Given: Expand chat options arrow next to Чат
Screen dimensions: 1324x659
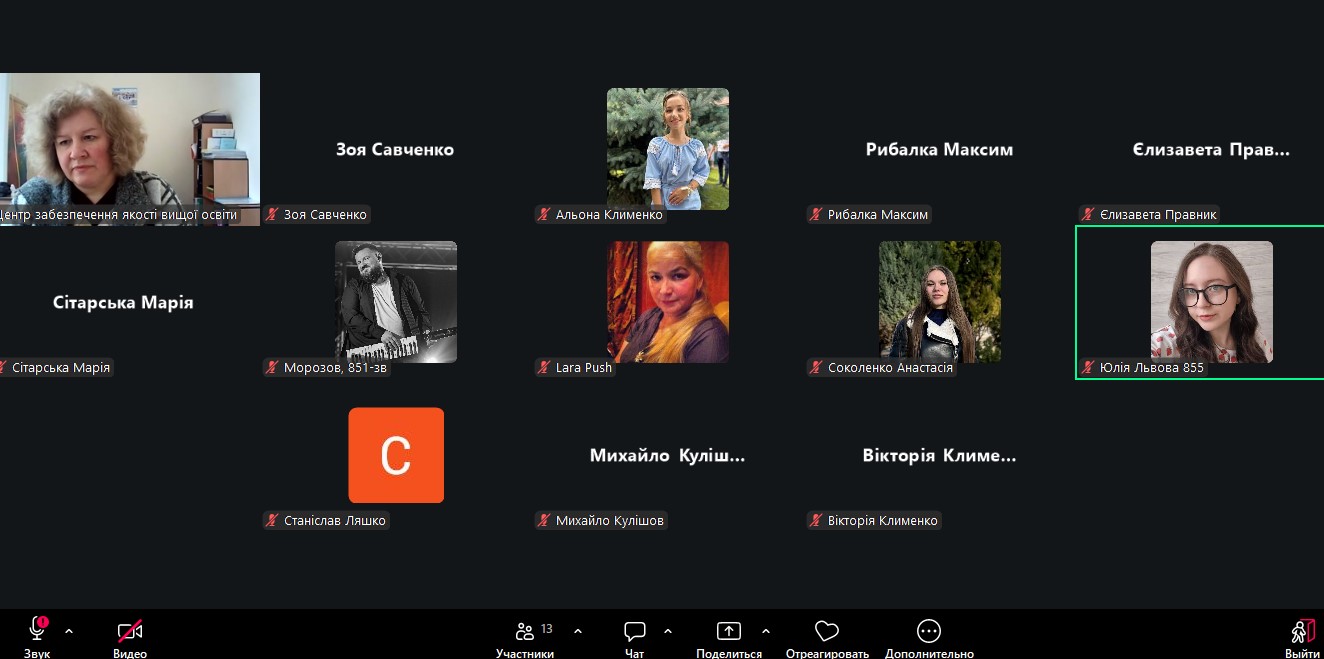Looking at the screenshot, I should (x=668, y=631).
